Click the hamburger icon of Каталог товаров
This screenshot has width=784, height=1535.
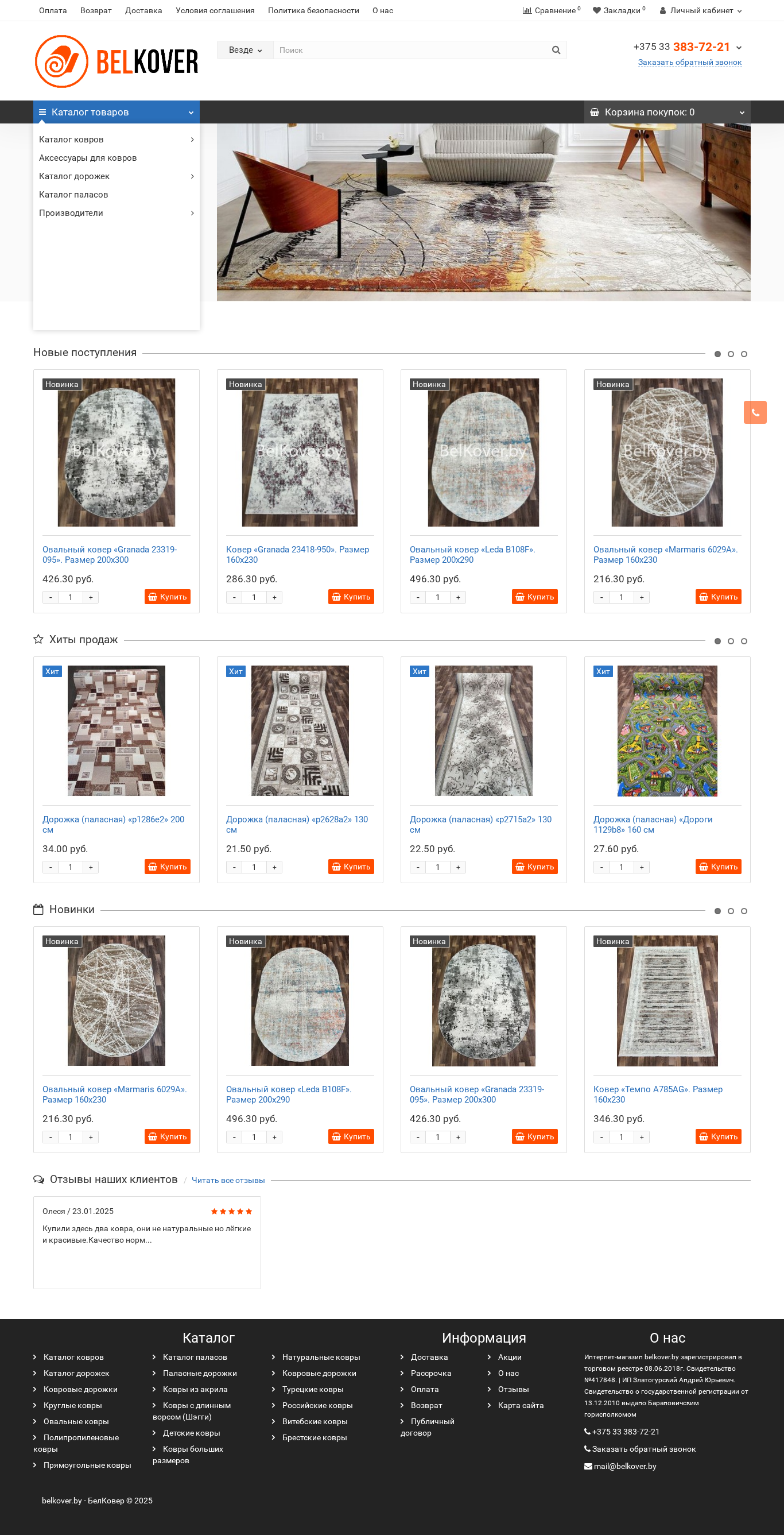click(42, 112)
